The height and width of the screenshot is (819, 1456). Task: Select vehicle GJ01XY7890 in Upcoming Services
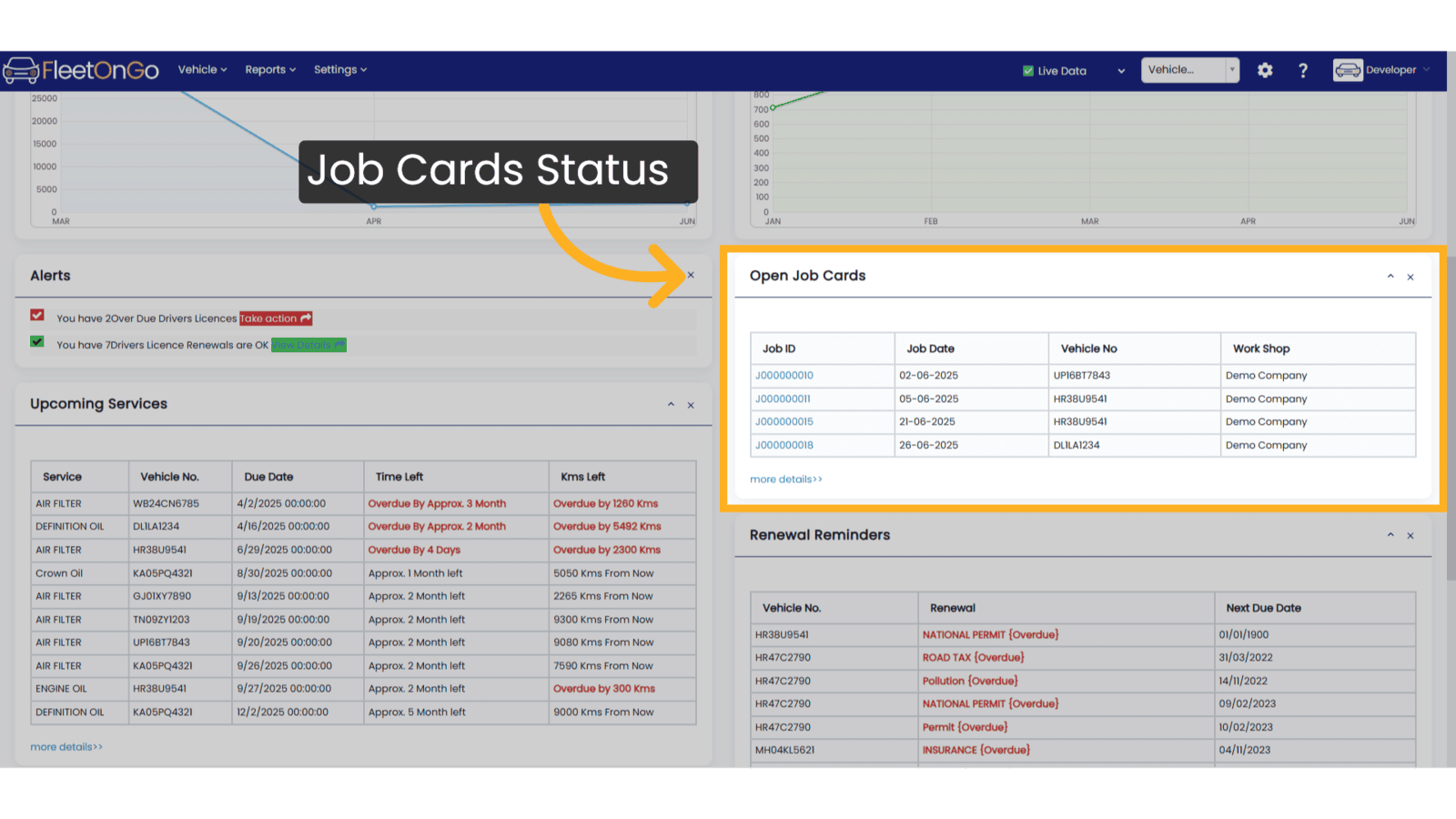162,597
